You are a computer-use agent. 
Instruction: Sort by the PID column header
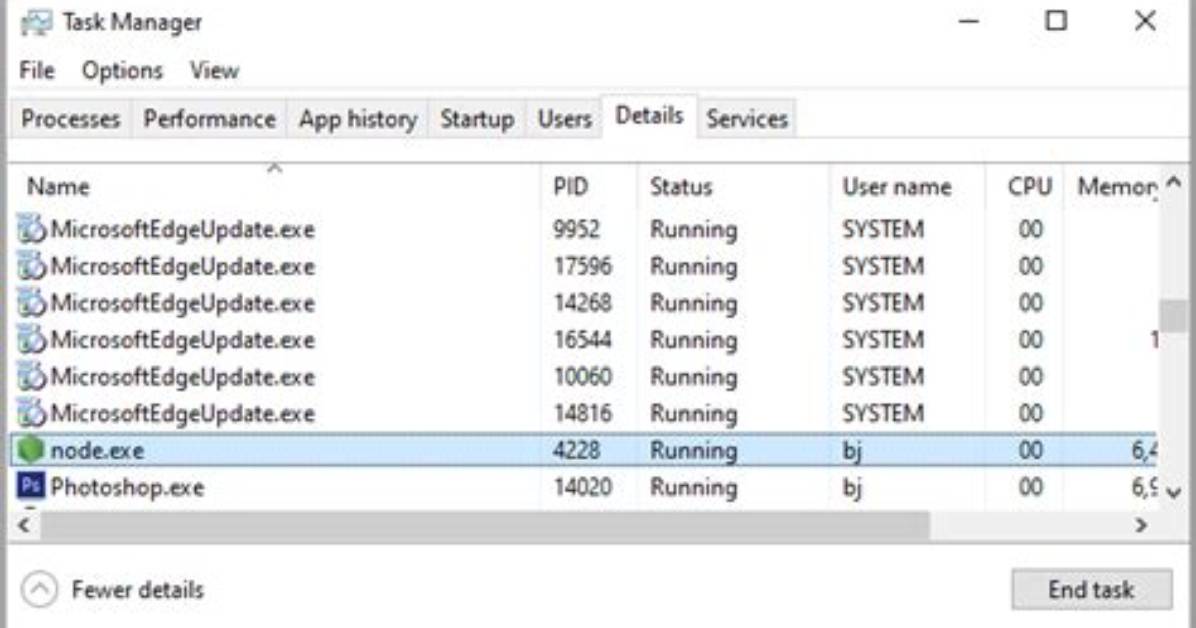588,187
